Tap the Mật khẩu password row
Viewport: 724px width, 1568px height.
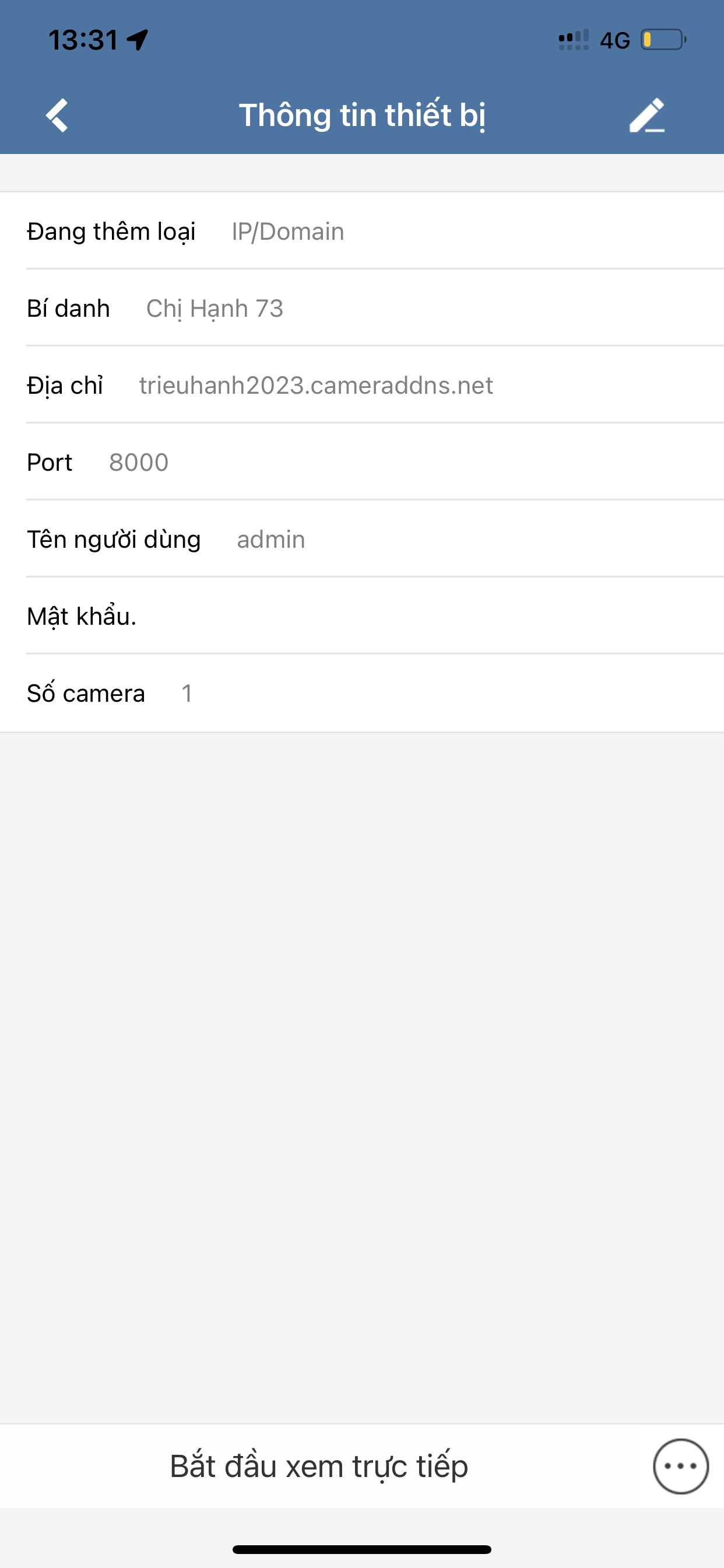tap(365, 616)
